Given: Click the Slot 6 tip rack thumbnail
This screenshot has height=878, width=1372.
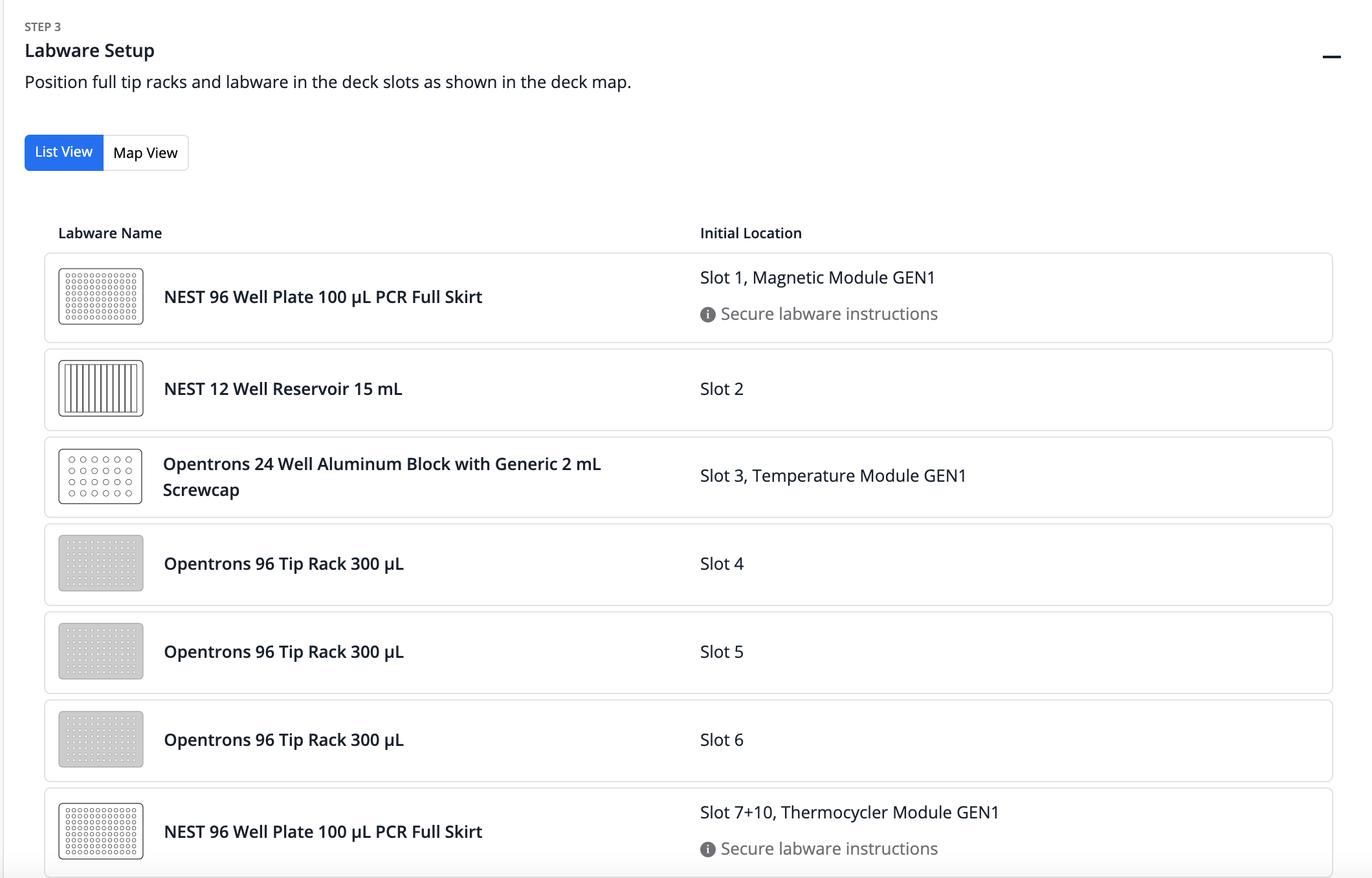Looking at the screenshot, I should point(101,739).
